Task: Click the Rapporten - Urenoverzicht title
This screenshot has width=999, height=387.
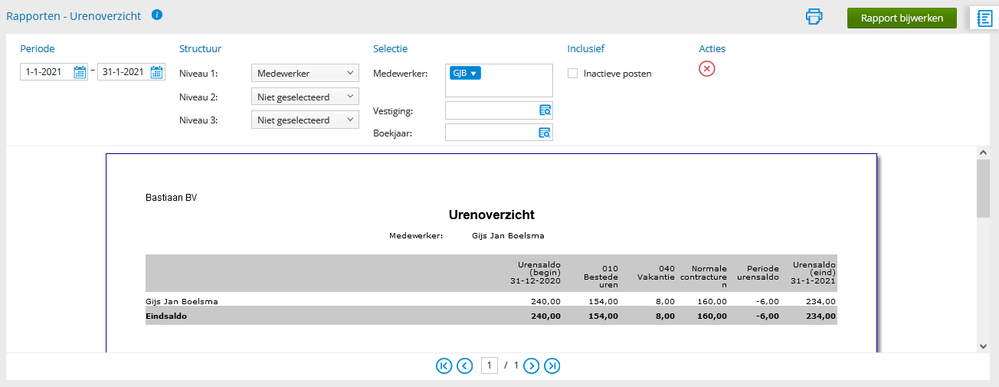Action: (74, 17)
